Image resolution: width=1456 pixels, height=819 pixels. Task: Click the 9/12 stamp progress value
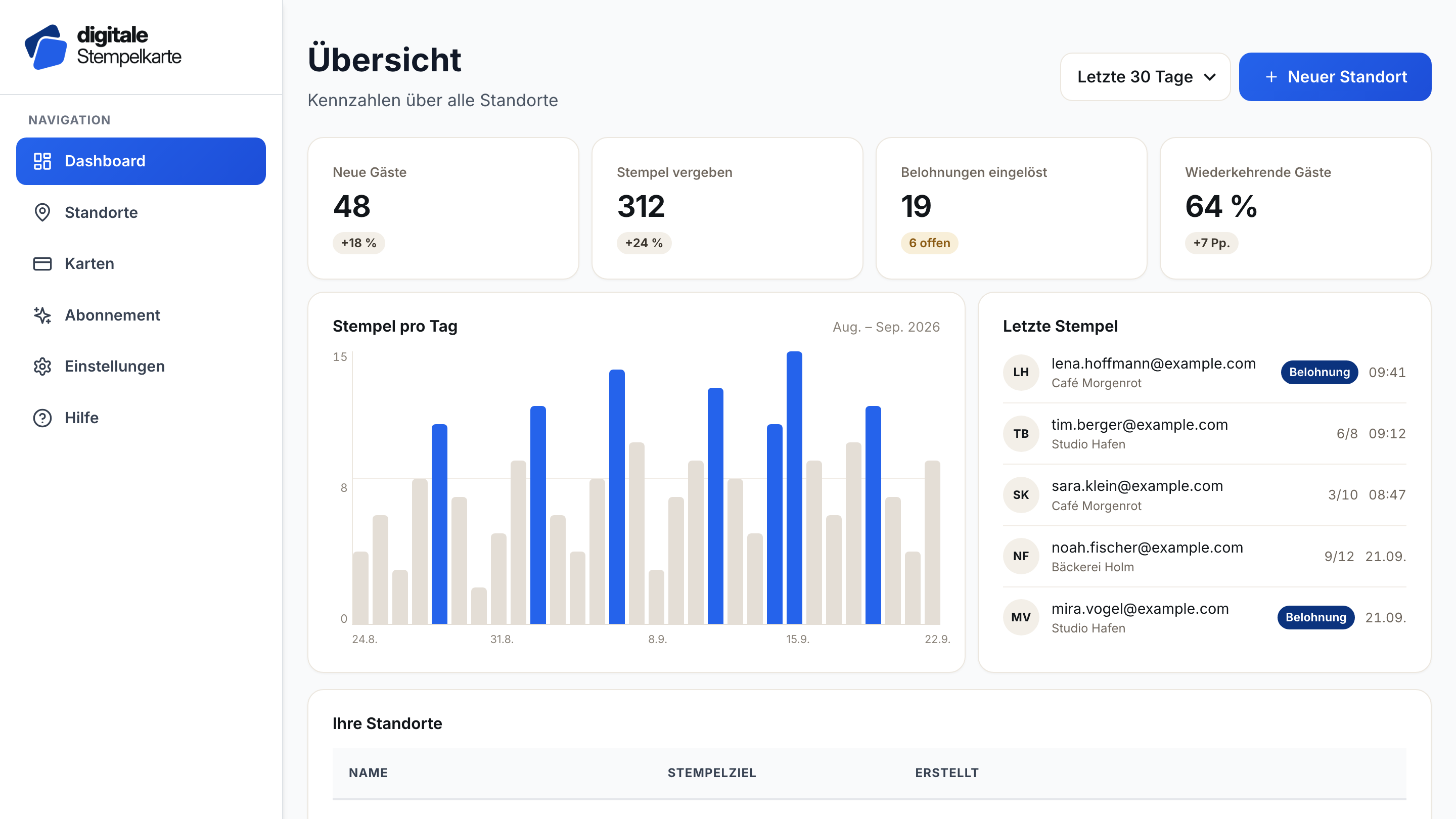pyautogui.click(x=1339, y=557)
